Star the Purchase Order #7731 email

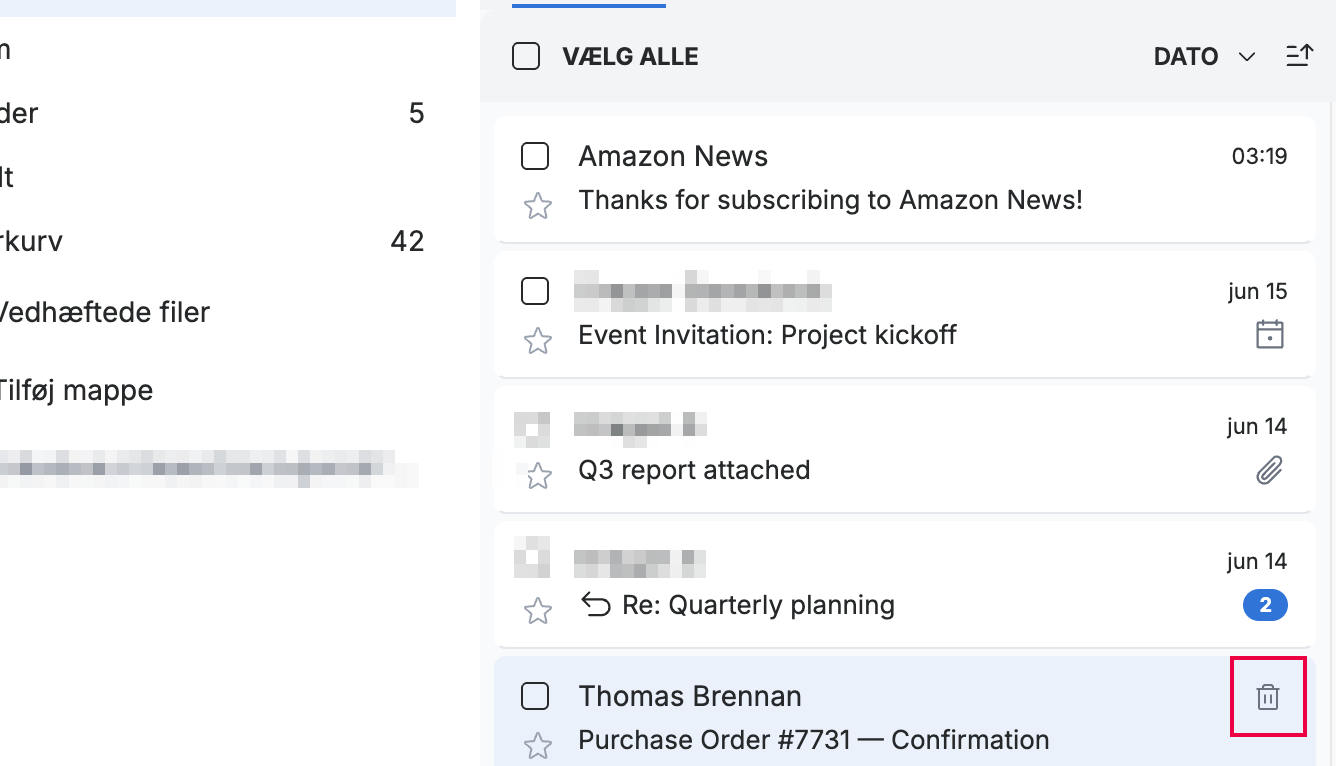538,745
